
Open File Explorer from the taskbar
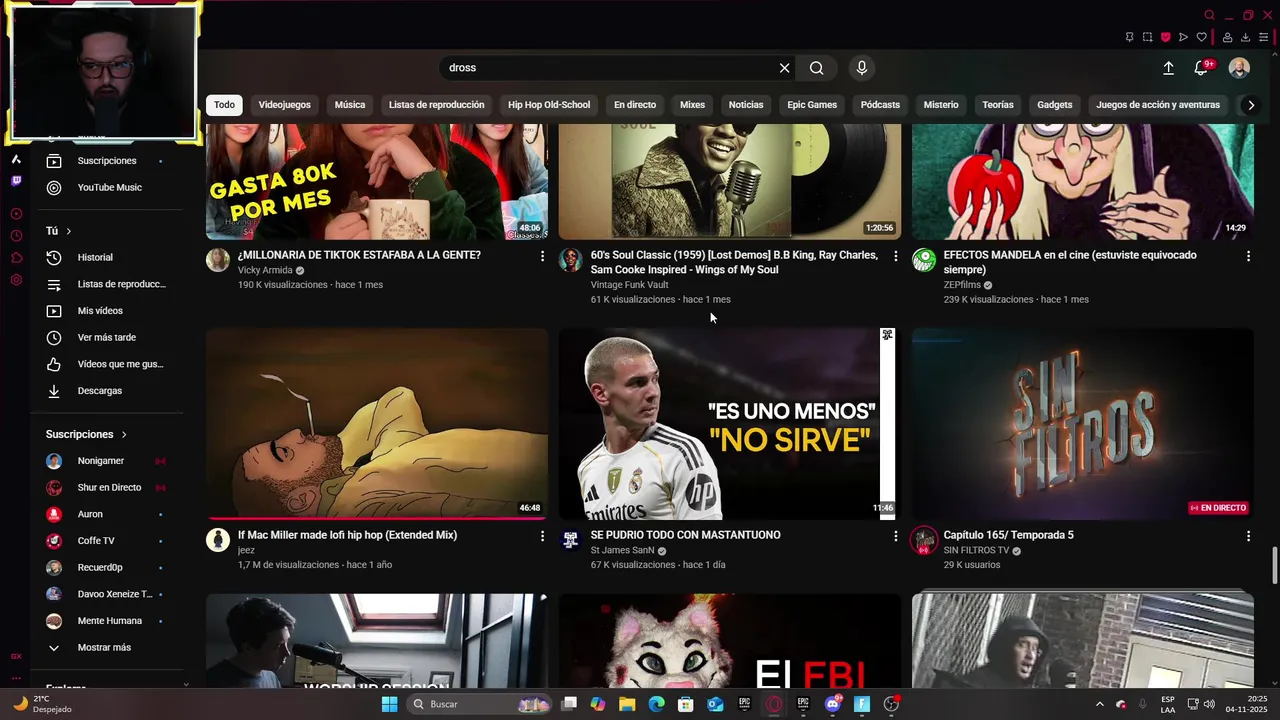(627, 704)
